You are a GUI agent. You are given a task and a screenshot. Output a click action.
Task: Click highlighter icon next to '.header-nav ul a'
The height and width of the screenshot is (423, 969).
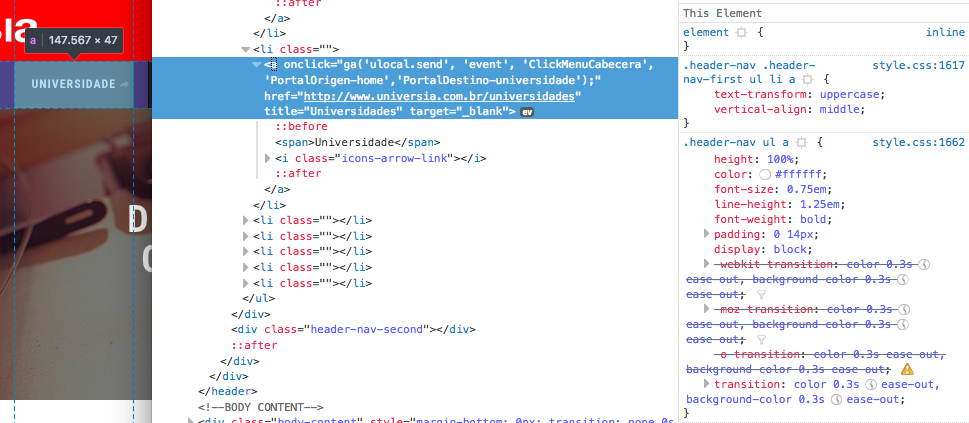click(802, 143)
